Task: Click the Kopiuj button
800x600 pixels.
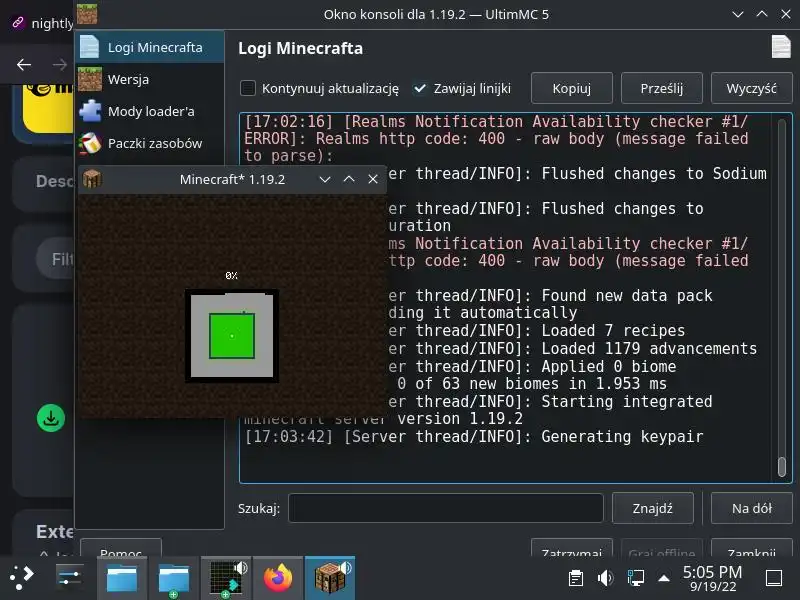Action: pos(571,88)
